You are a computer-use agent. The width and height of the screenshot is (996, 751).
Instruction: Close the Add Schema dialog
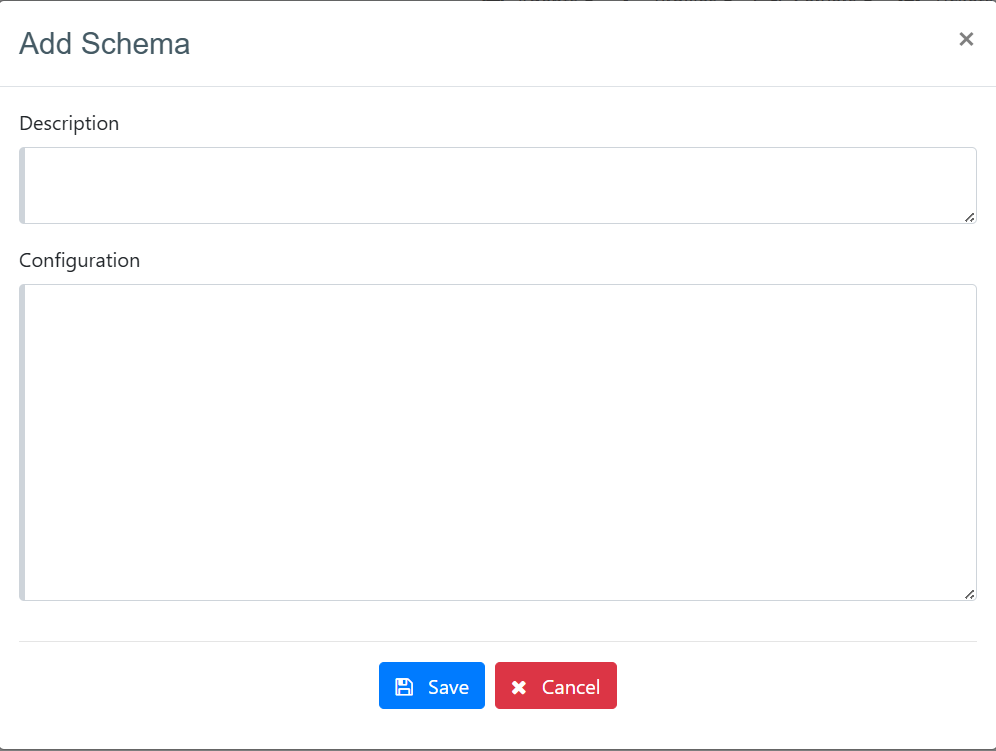pos(965,39)
